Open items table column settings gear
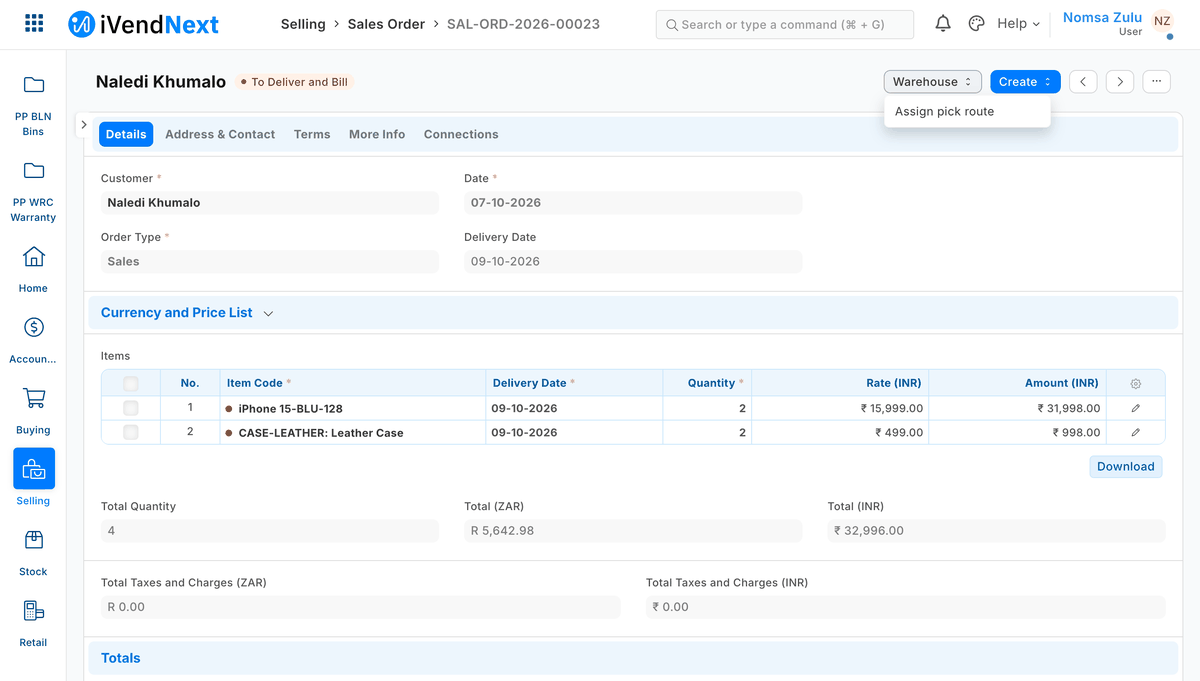Viewport: 1200px width, 681px height. click(x=1135, y=383)
